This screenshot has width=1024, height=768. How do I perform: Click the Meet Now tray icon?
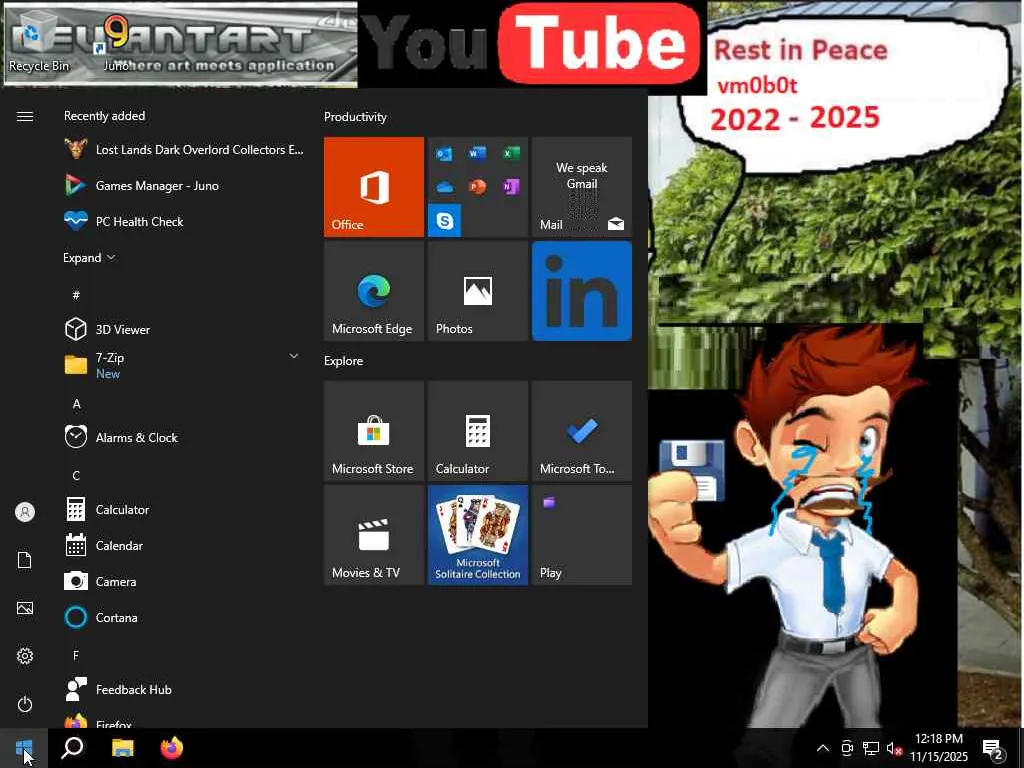[847, 748]
